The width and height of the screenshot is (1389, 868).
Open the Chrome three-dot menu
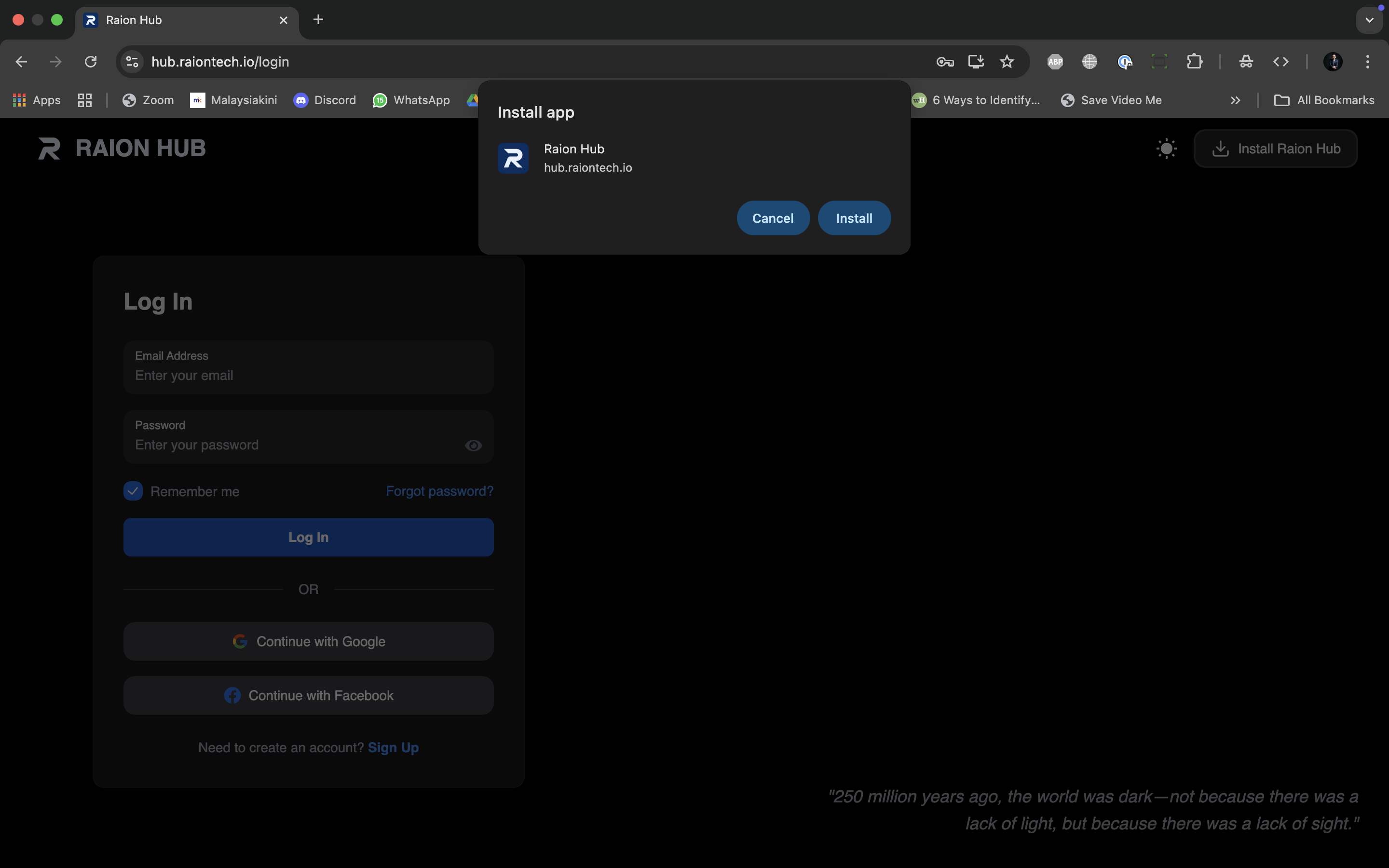point(1368,61)
